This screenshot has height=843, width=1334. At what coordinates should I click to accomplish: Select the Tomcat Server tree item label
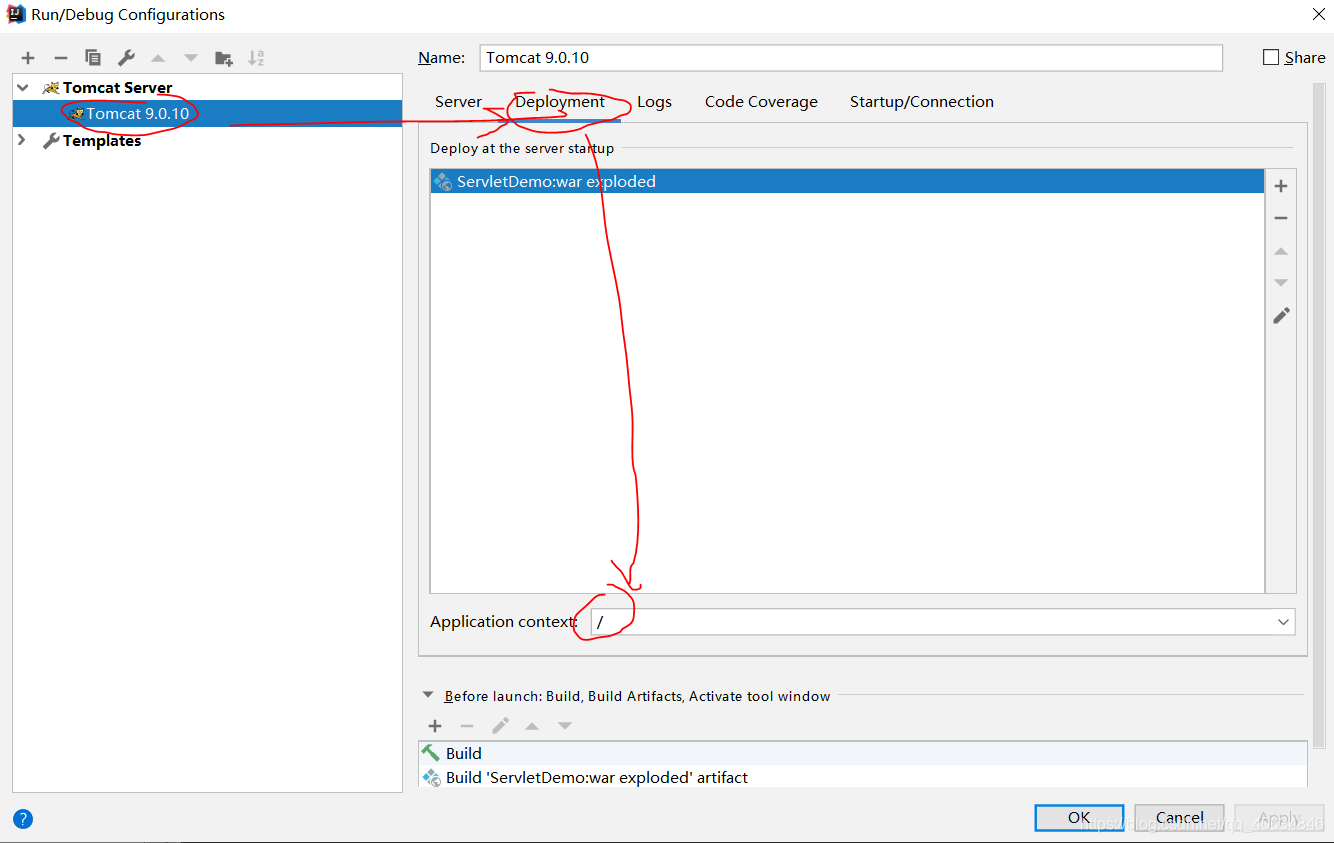117,88
